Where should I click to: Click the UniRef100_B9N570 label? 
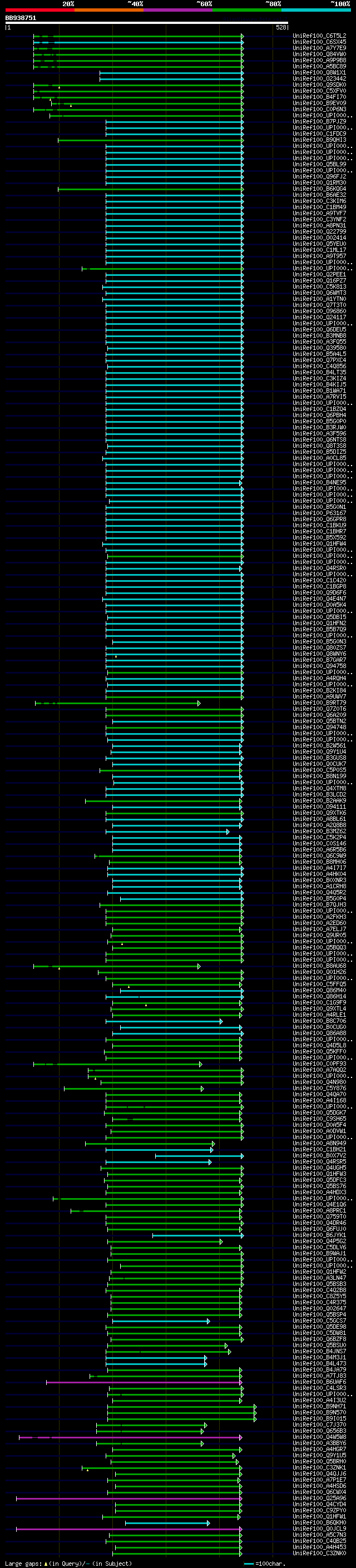coord(319,1412)
